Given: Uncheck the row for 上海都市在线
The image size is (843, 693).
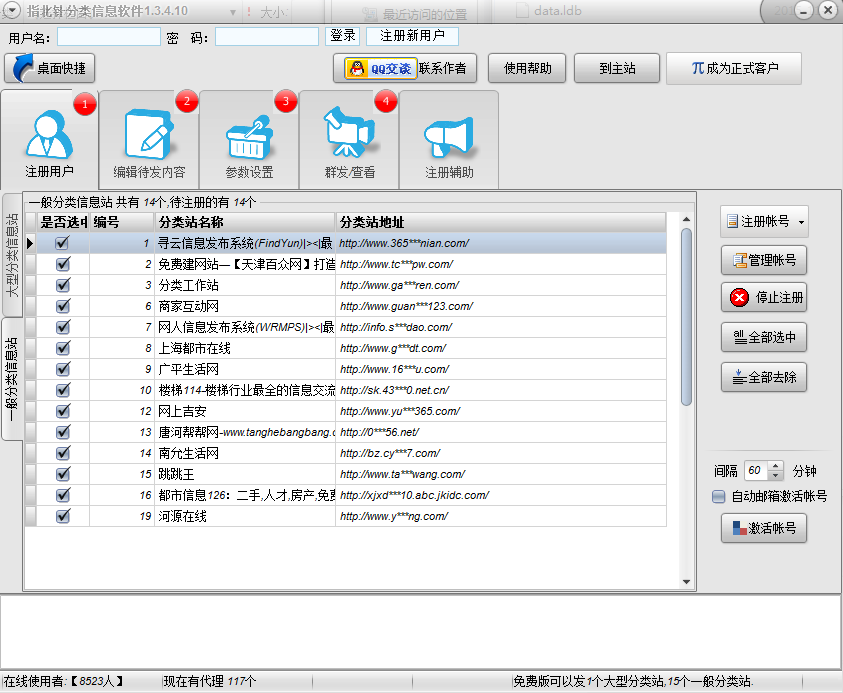Looking at the screenshot, I should pyautogui.click(x=62, y=349).
